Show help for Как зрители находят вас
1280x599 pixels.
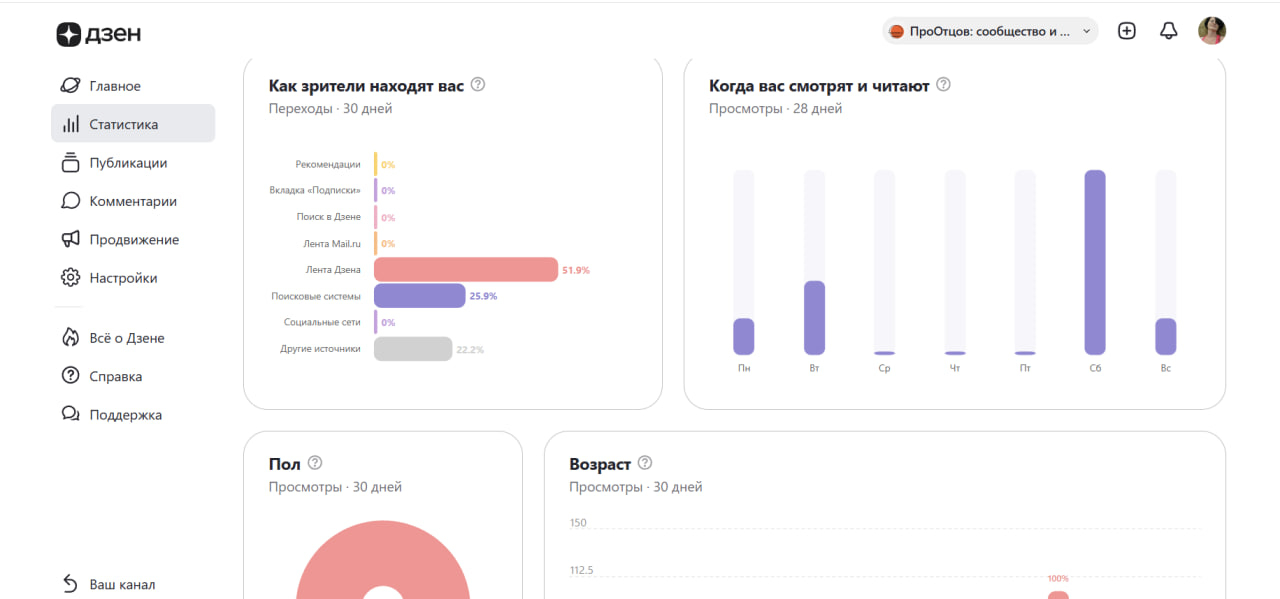pos(478,85)
